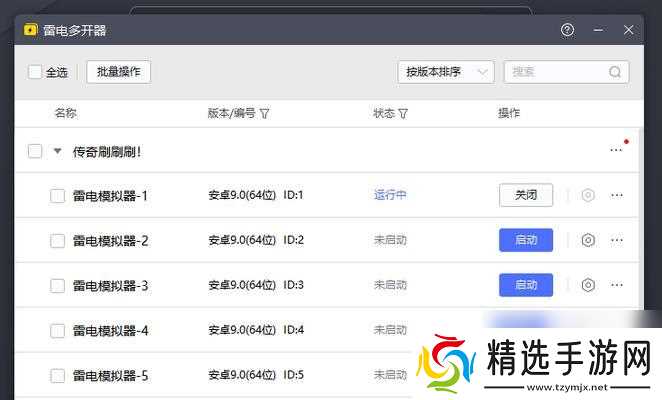Click the 雷电模拟器-3 name

tap(110, 286)
